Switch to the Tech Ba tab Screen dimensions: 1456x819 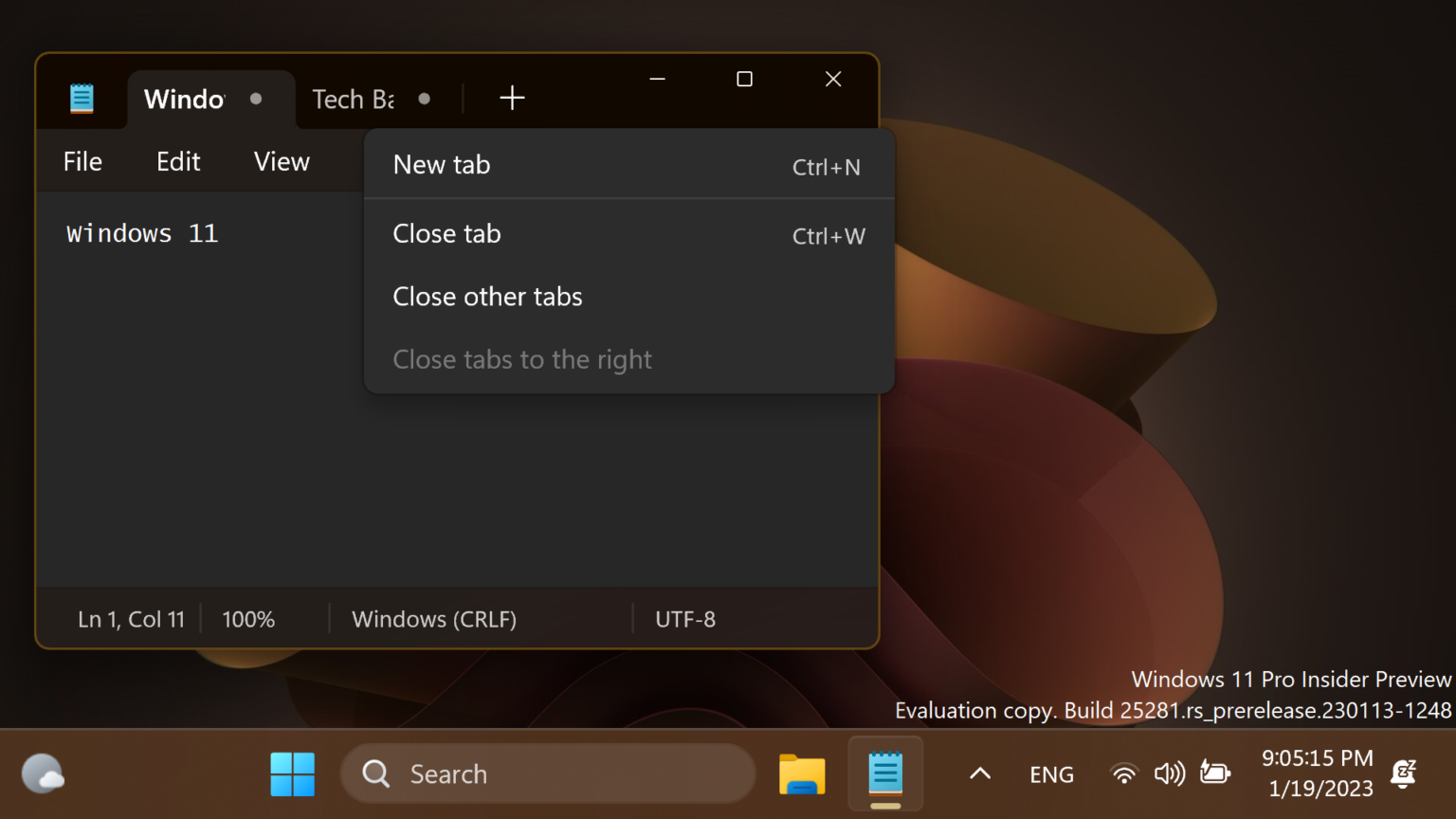click(352, 99)
